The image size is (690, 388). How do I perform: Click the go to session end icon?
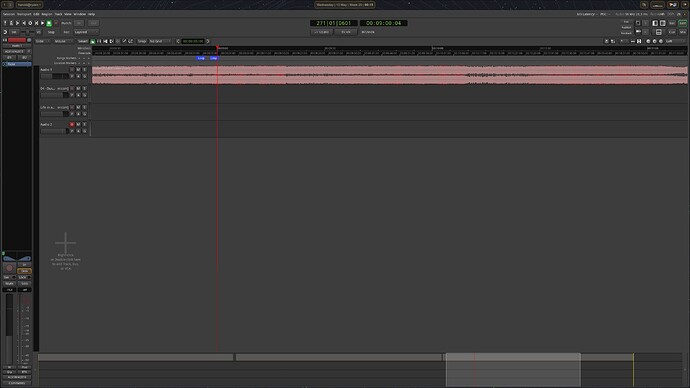click(18, 23)
